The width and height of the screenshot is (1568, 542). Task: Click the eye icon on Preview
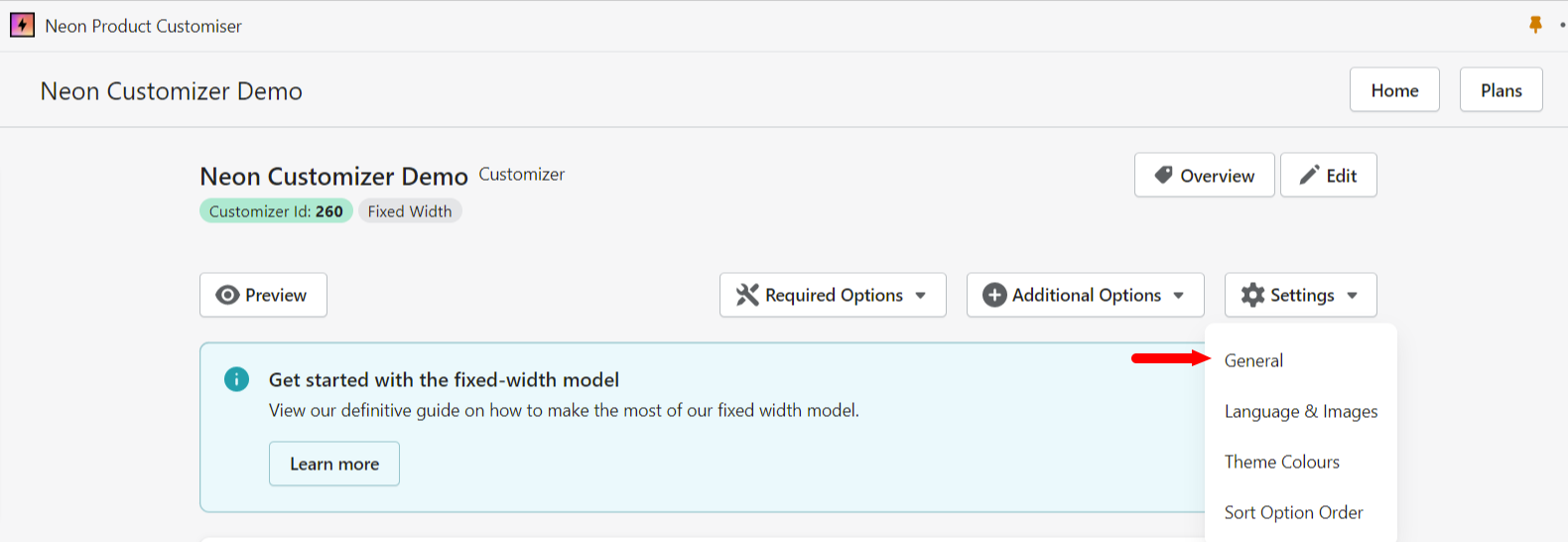pyautogui.click(x=227, y=295)
